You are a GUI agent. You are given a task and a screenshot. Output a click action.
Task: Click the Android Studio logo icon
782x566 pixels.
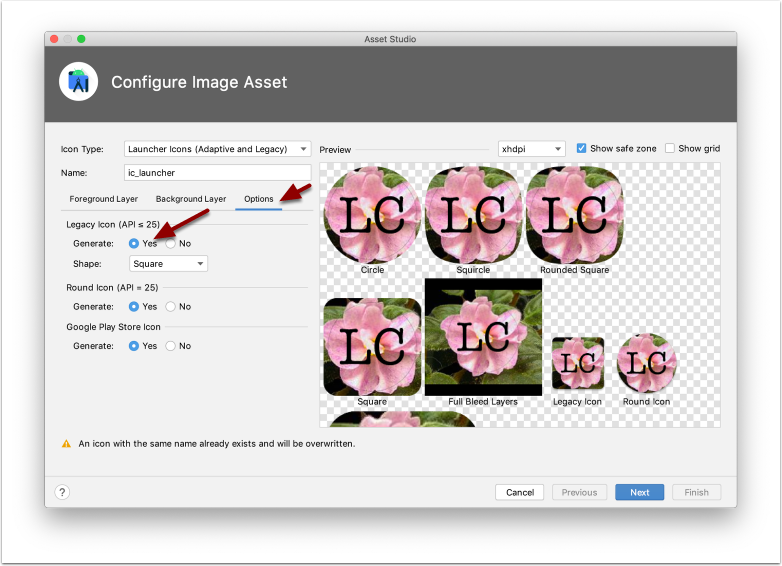pyautogui.click(x=78, y=82)
